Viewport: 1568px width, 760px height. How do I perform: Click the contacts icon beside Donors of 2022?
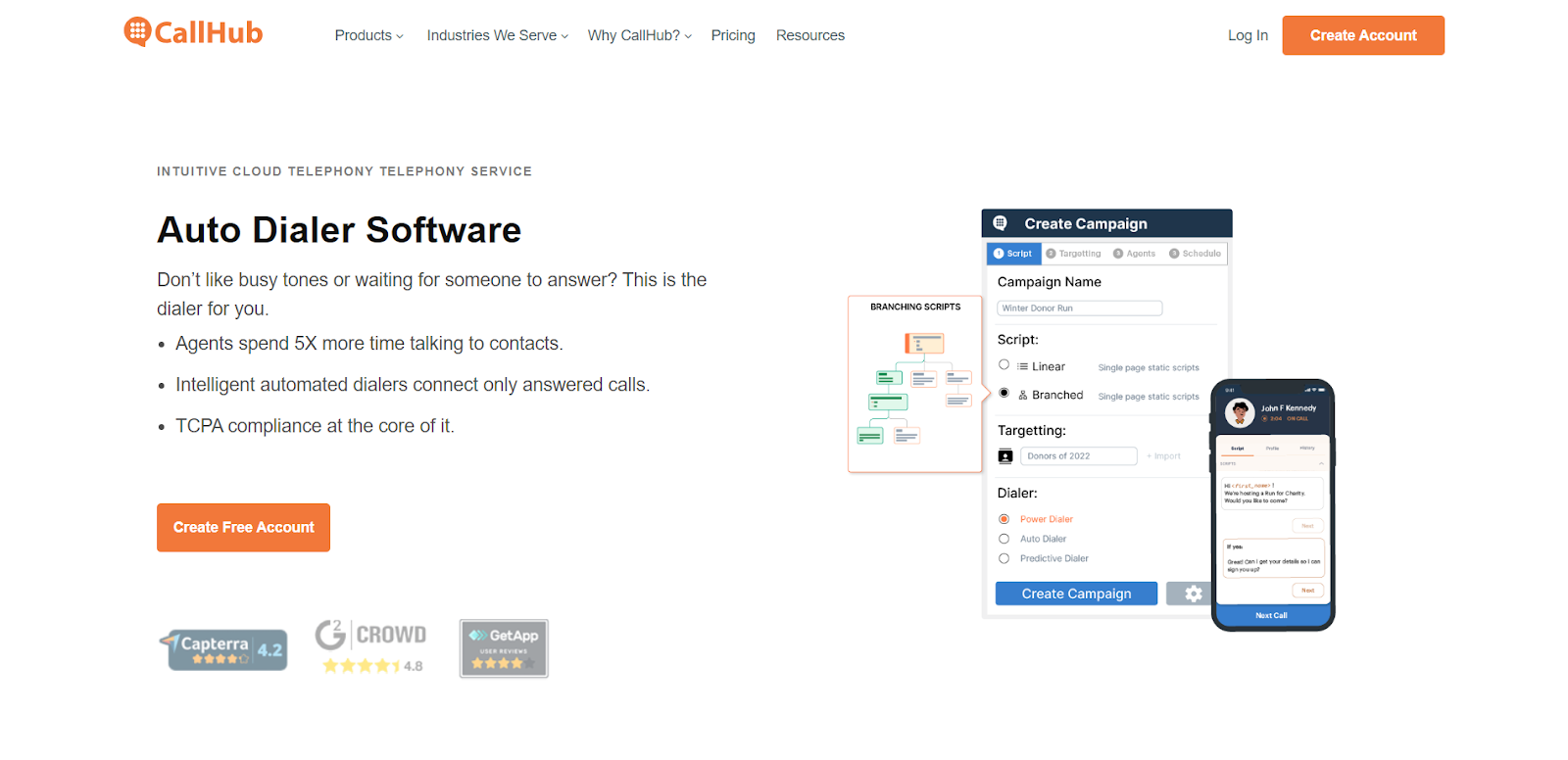(x=1004, y=456)
